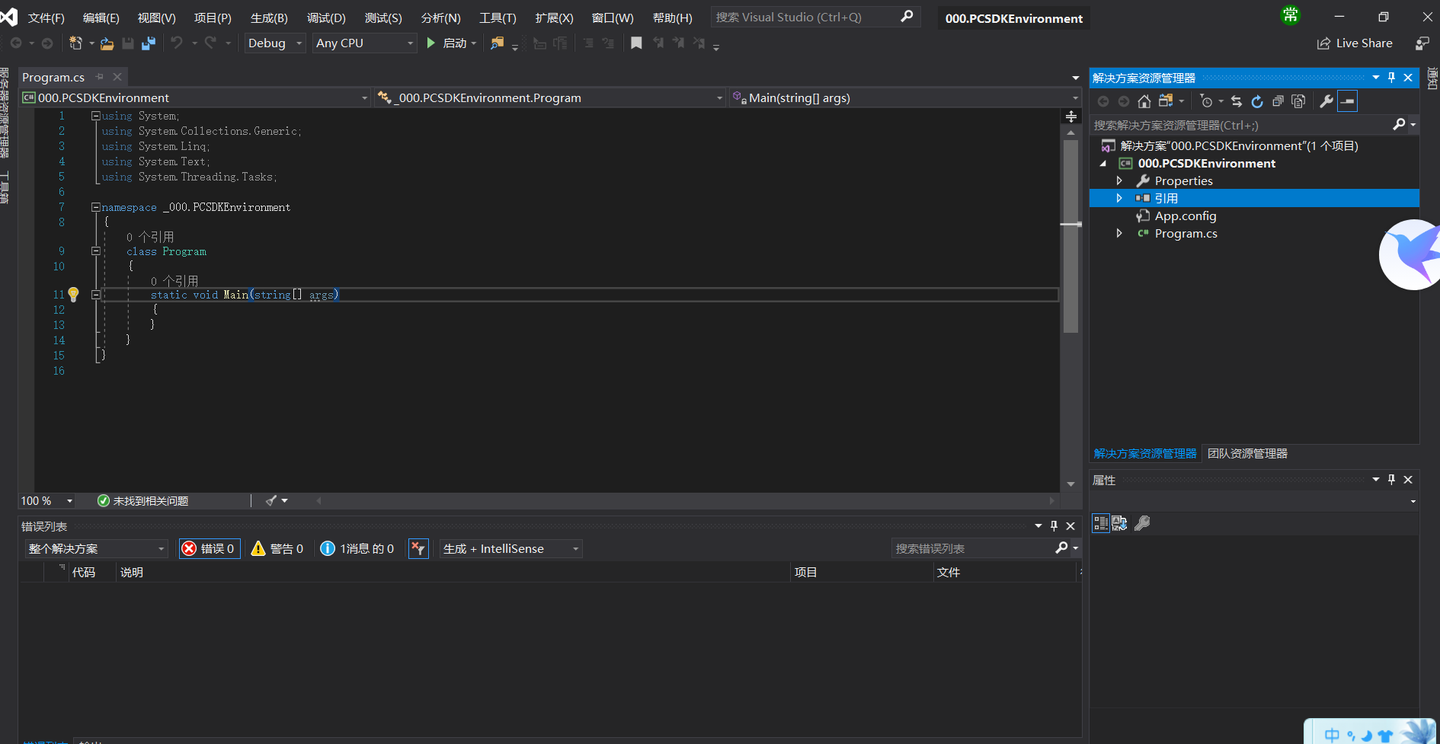The image size is (1440, 744).
Task: Open the Any CPU platform dropdown
Action: pyautogui.click(x=364, y=43)
